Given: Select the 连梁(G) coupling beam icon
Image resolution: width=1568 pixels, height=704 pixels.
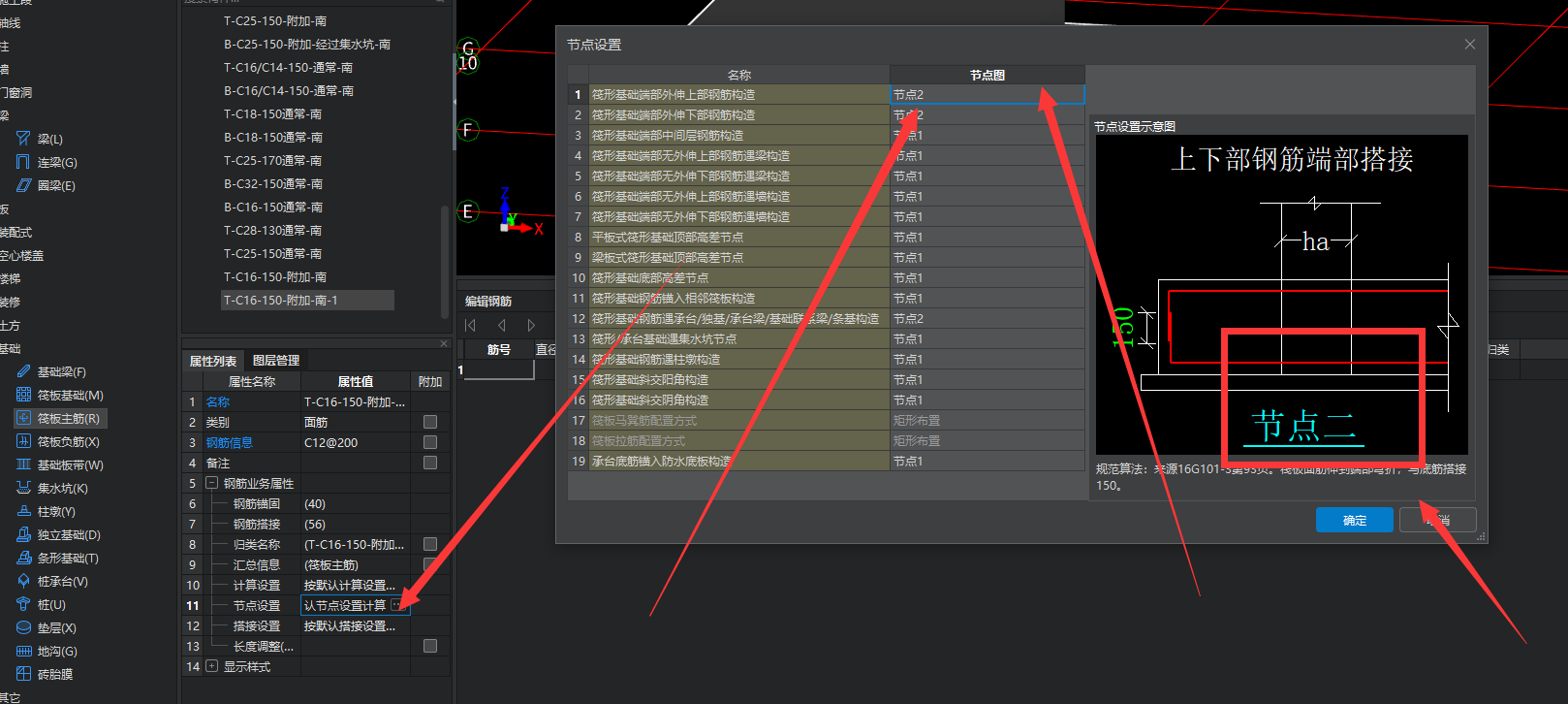Looking at the screenshot, I should tap(23, 162).
